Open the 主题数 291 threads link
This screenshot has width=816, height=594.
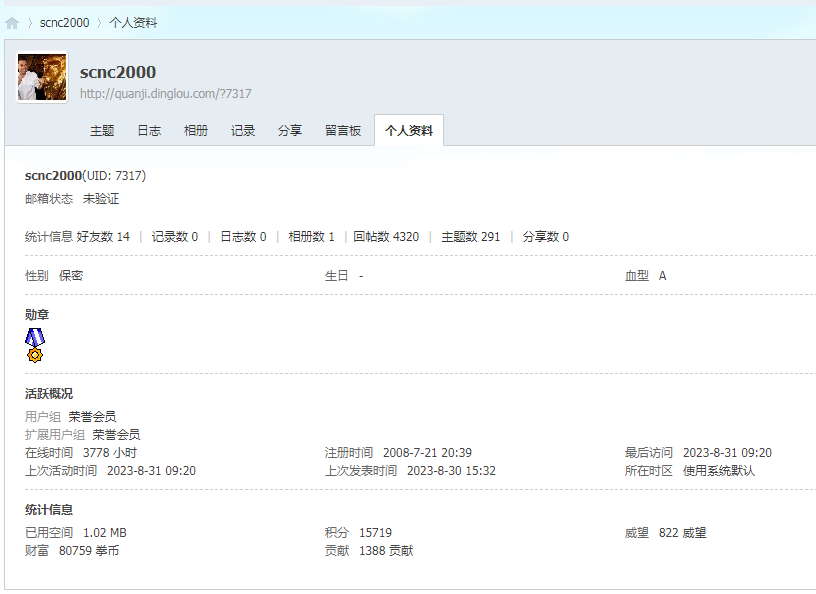click(471, 237)
